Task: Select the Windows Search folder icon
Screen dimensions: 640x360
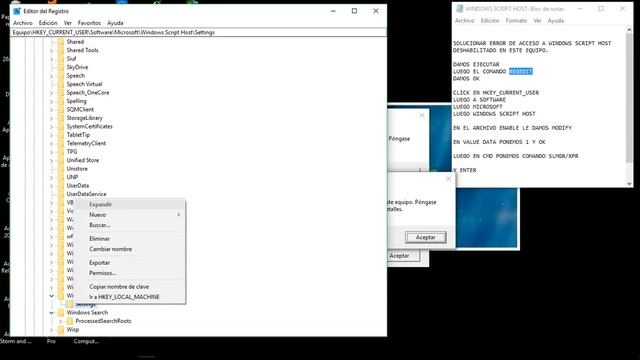Action: (x=61, y=313)
